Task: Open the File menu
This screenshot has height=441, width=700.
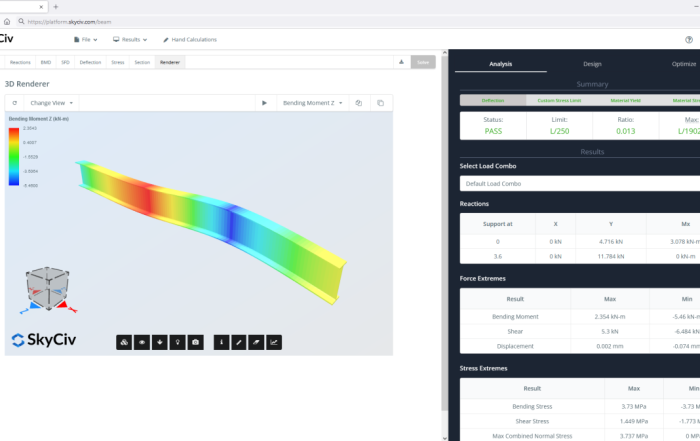Action: [x=87, y=39]
